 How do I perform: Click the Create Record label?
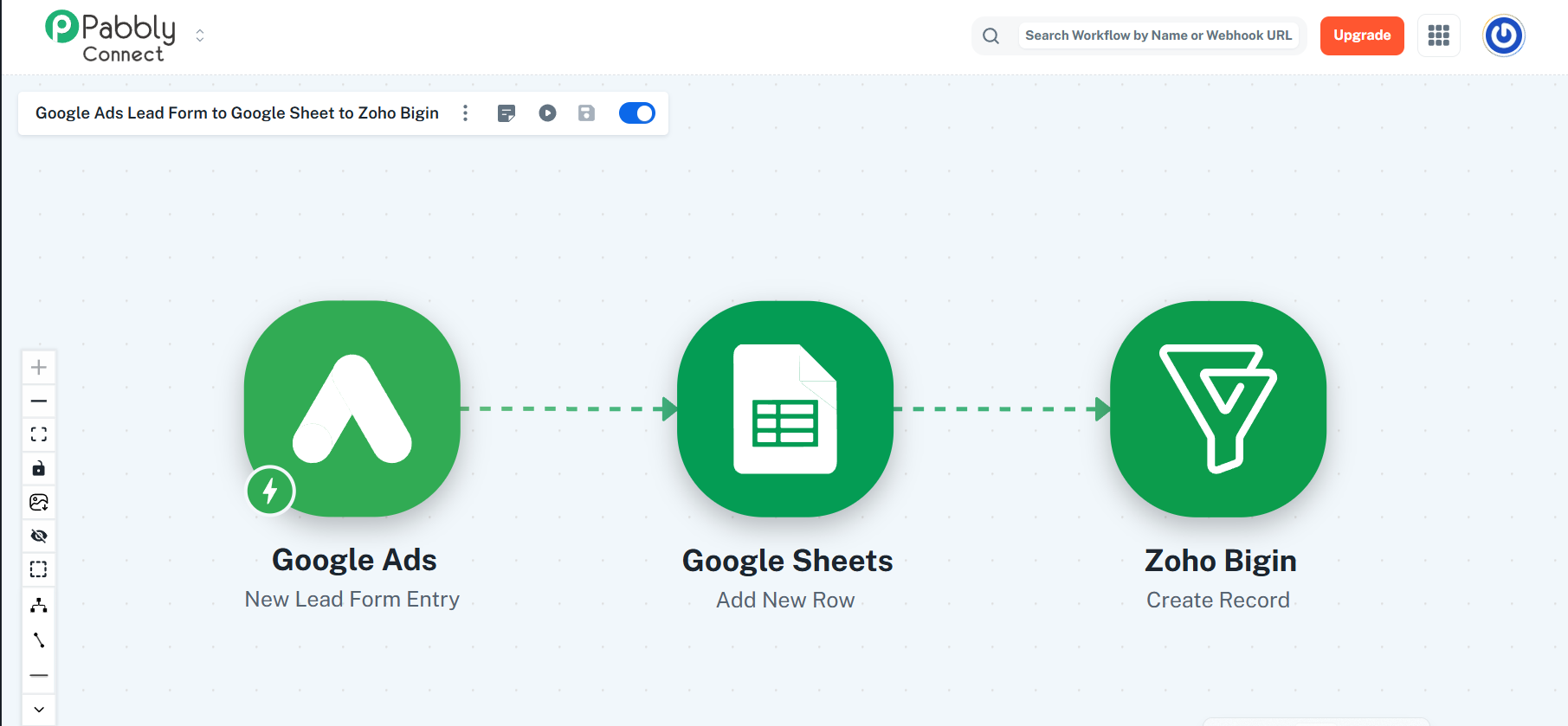point(1218,601)
